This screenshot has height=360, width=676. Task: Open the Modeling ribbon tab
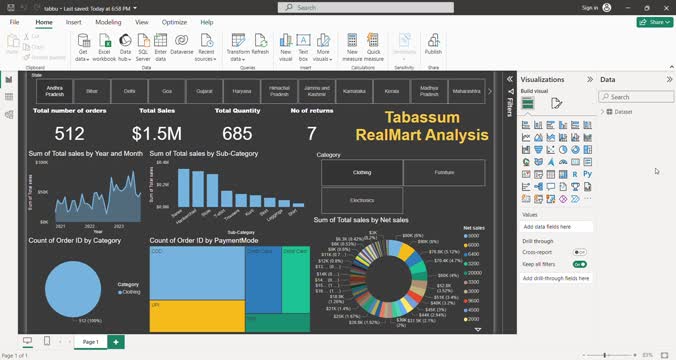pyautogui.click(x=108, y=22)
